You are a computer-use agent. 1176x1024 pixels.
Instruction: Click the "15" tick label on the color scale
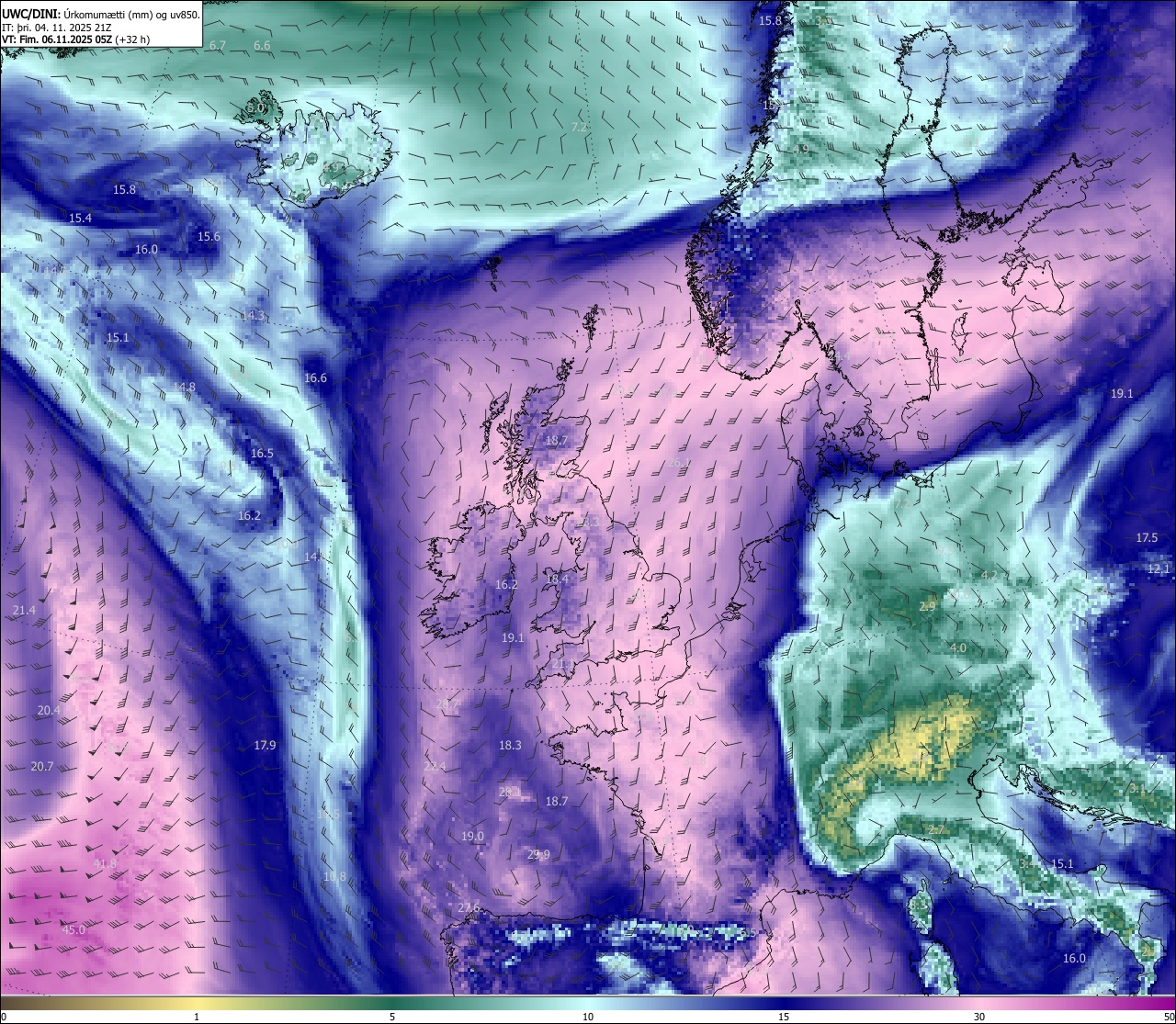pyautogui.click(x=784, y=1017)
